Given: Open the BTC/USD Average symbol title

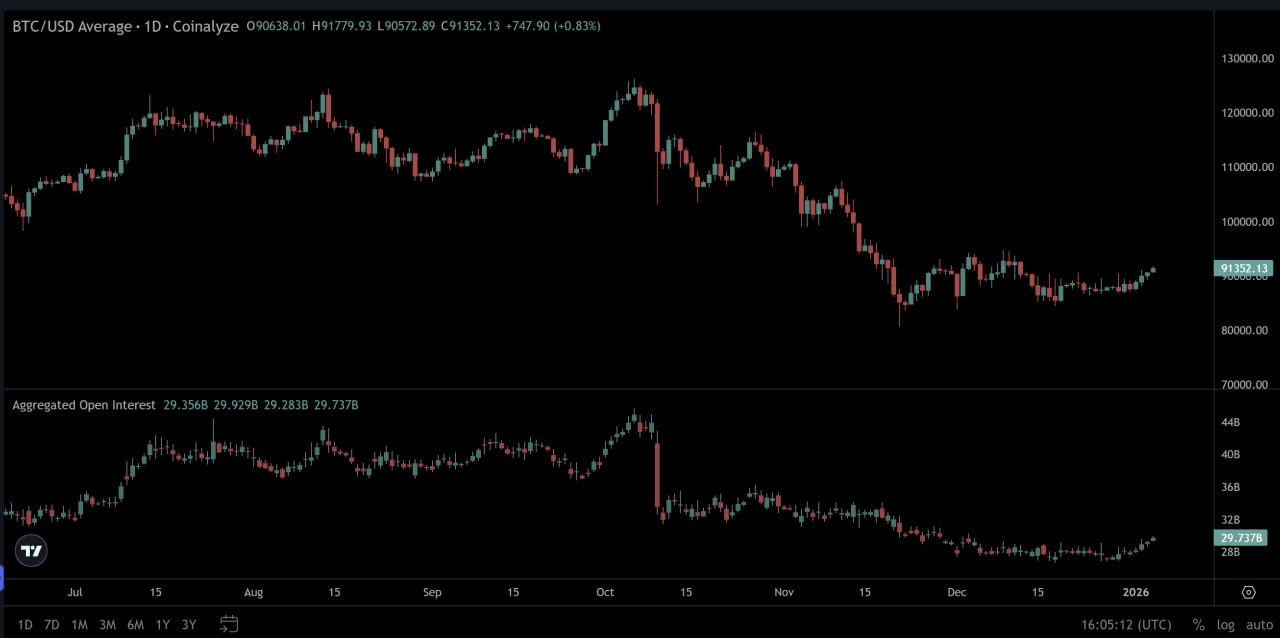Looking at the screenshot, I should pos(67,26).
